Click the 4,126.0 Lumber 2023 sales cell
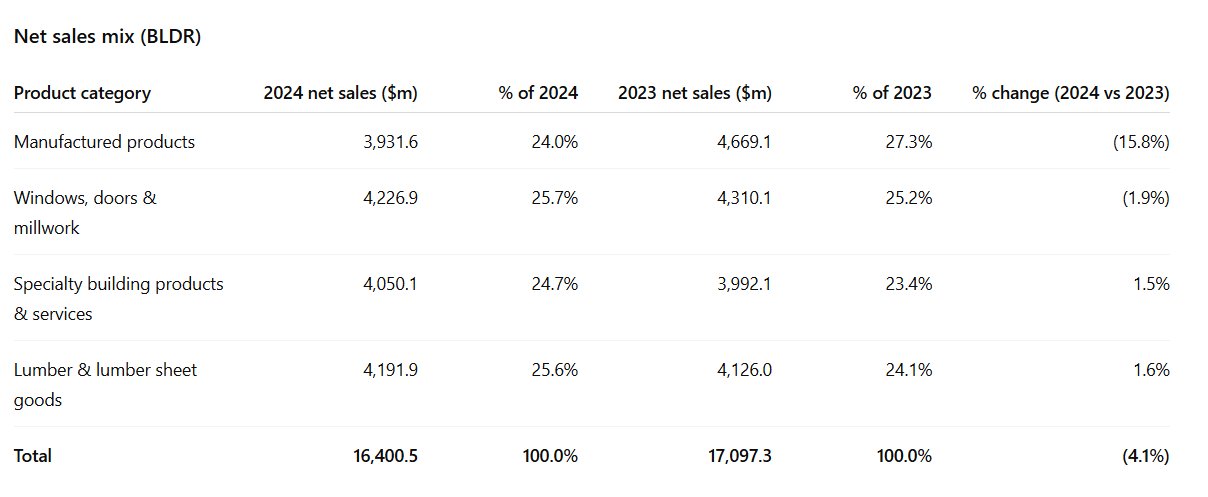1208x497 pixels. tap(744, 370)
